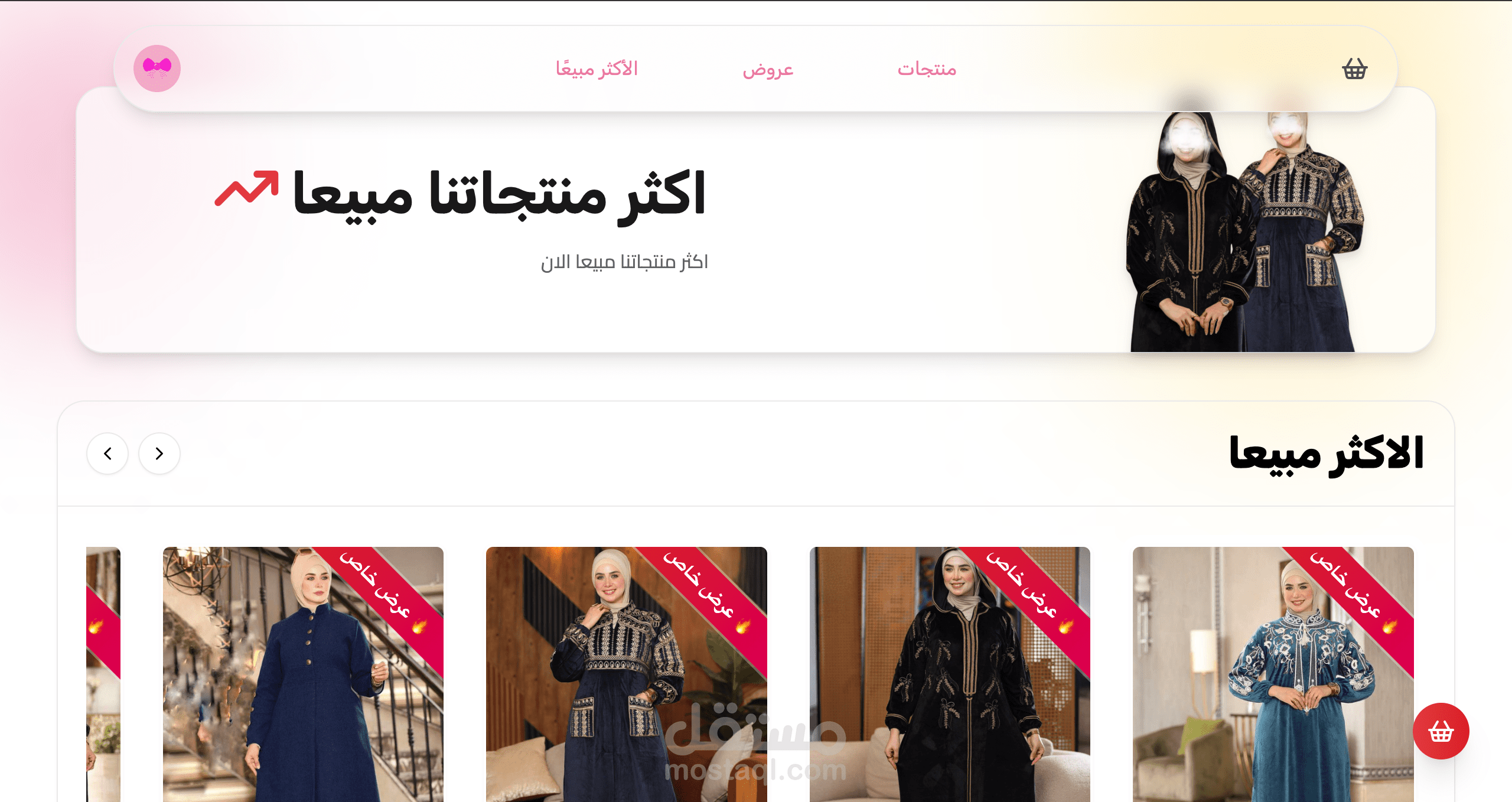Image resolution: width=1512 pixels, height=802 pixels.
Task: Click the pink bow logo
Action: [x=157, y=69]
